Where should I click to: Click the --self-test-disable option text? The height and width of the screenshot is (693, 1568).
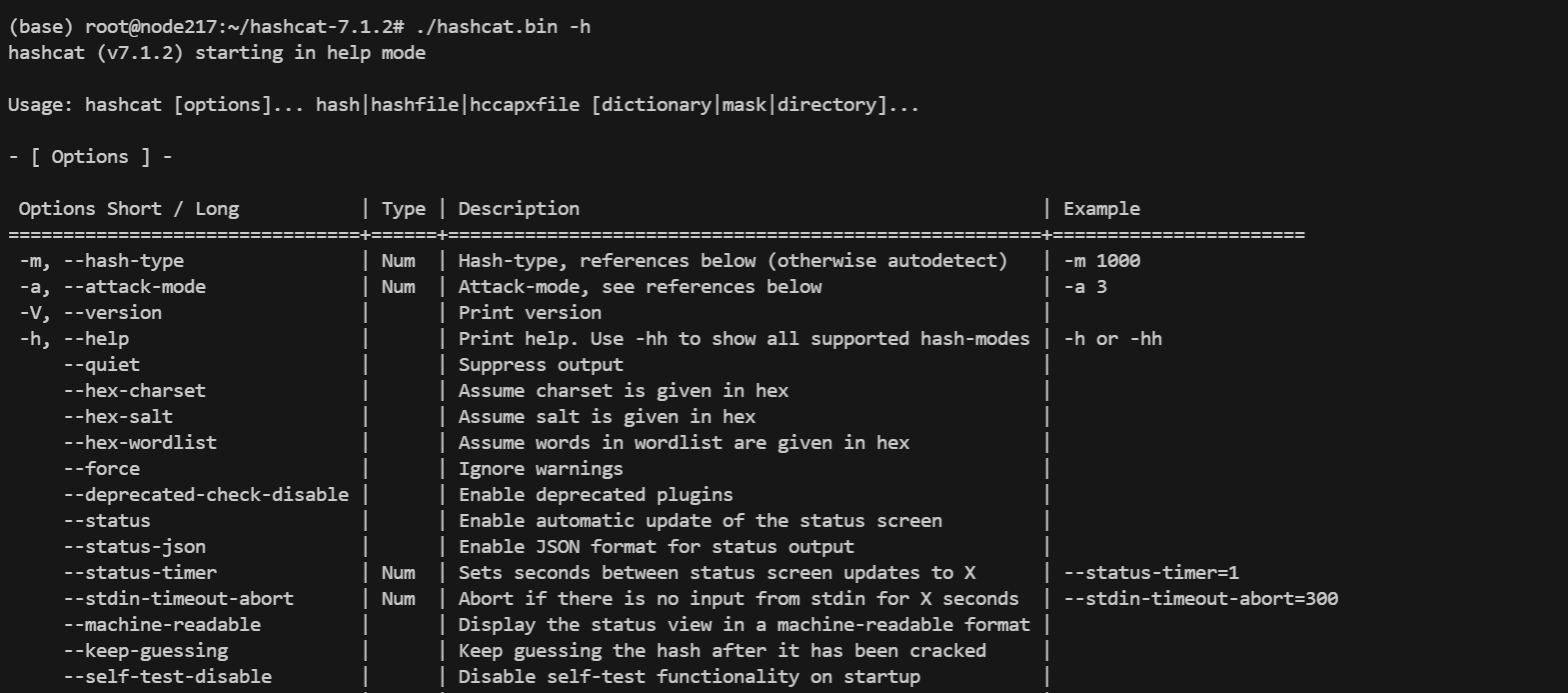(168, 677)
